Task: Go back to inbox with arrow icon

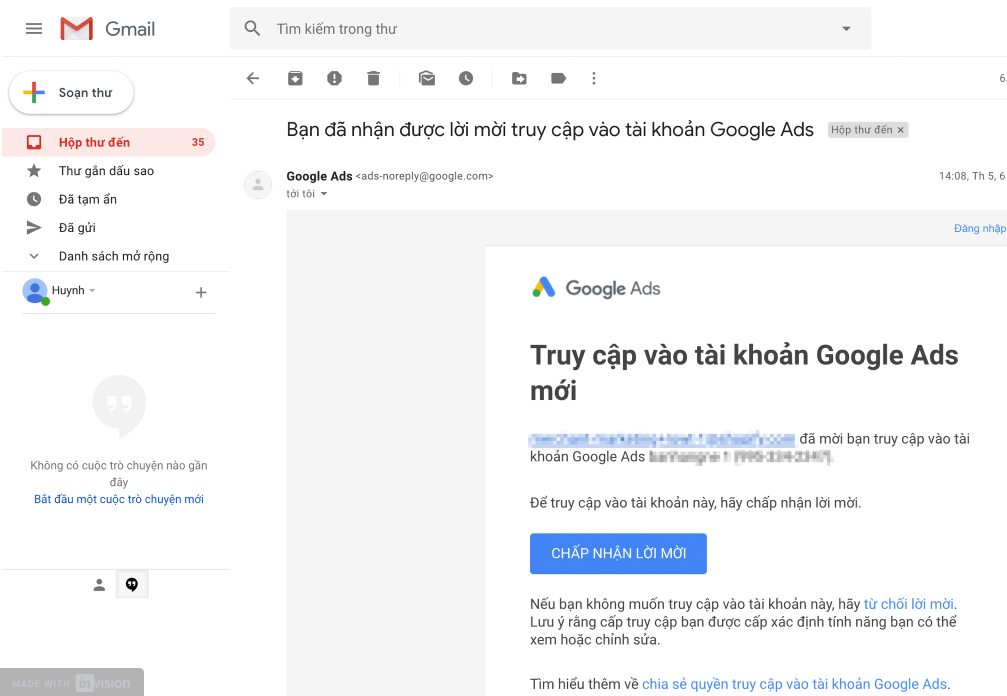Action: (x=253, y=78)
